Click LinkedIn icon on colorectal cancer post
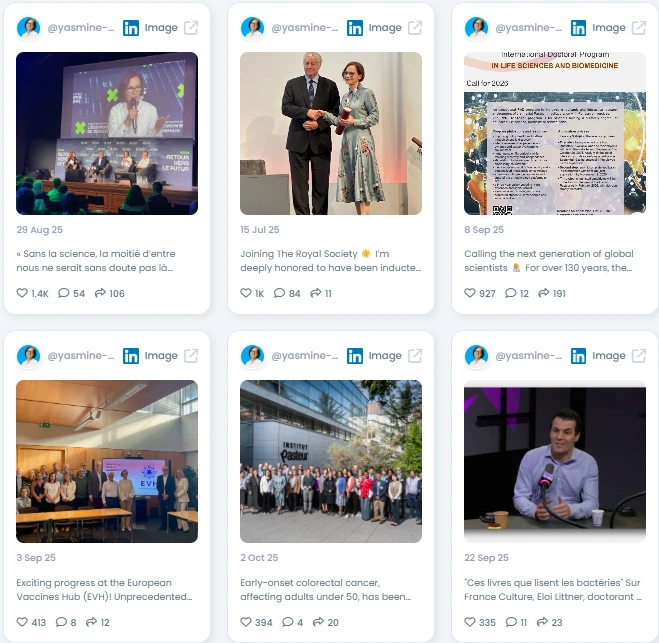This screenshot has height=643, width=659. pyautogui.click(x=355, y=356)
